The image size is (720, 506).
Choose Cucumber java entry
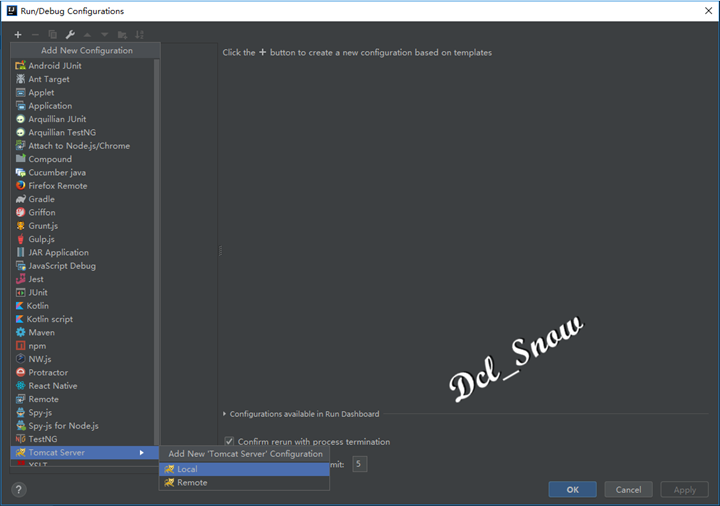pos(83,172)
